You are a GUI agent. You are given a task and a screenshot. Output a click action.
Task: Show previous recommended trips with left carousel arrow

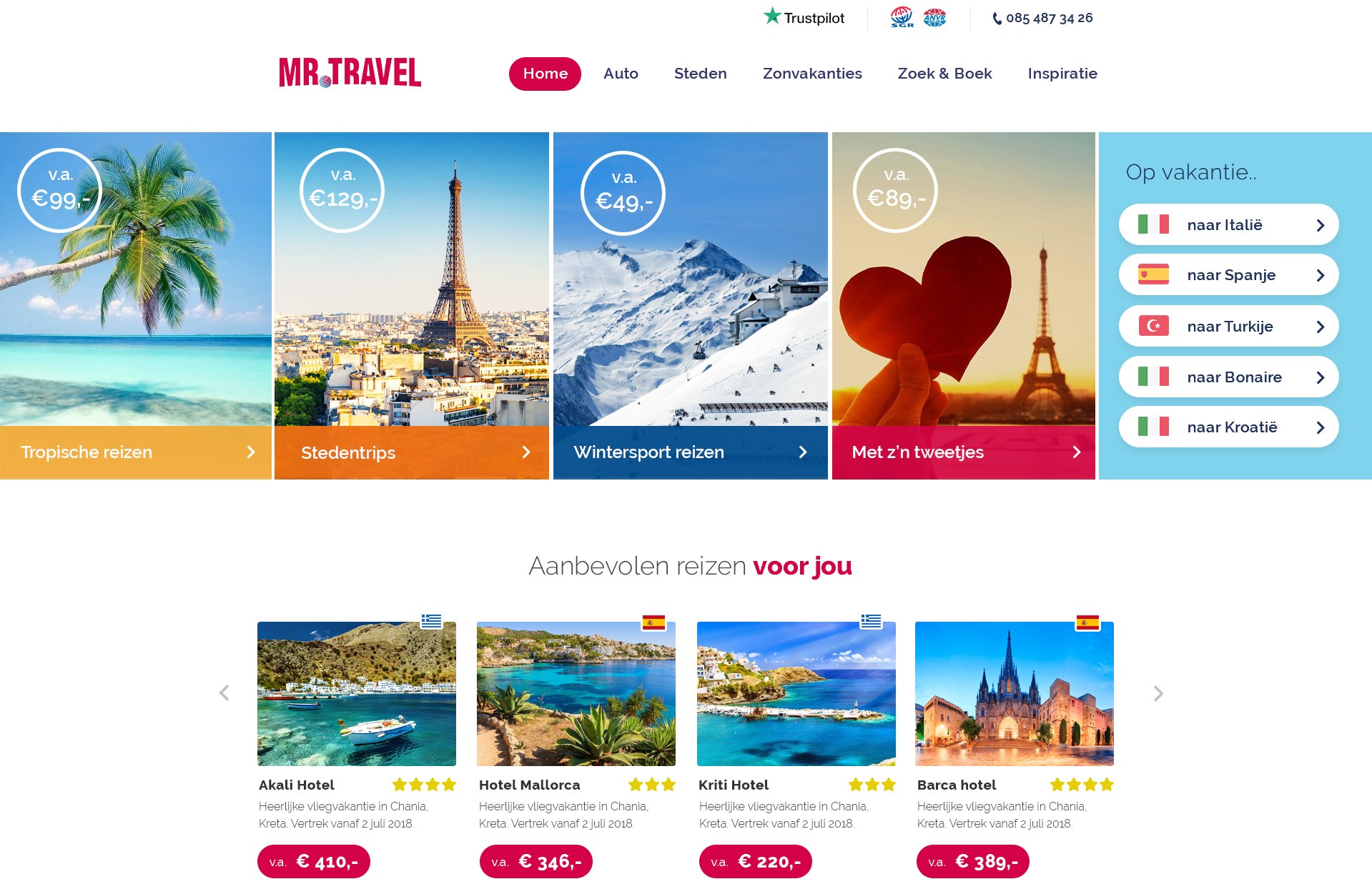pyautogui.click(x=224, y=693)
